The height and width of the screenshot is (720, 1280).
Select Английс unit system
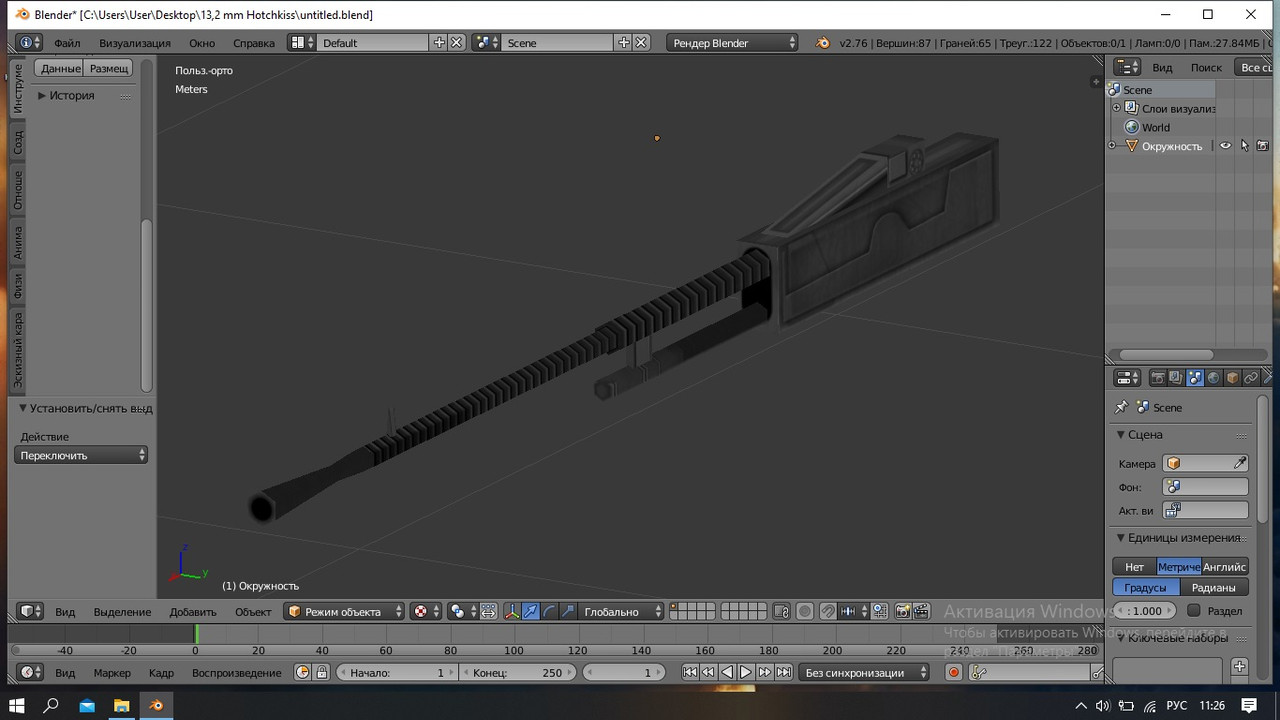1225,567
